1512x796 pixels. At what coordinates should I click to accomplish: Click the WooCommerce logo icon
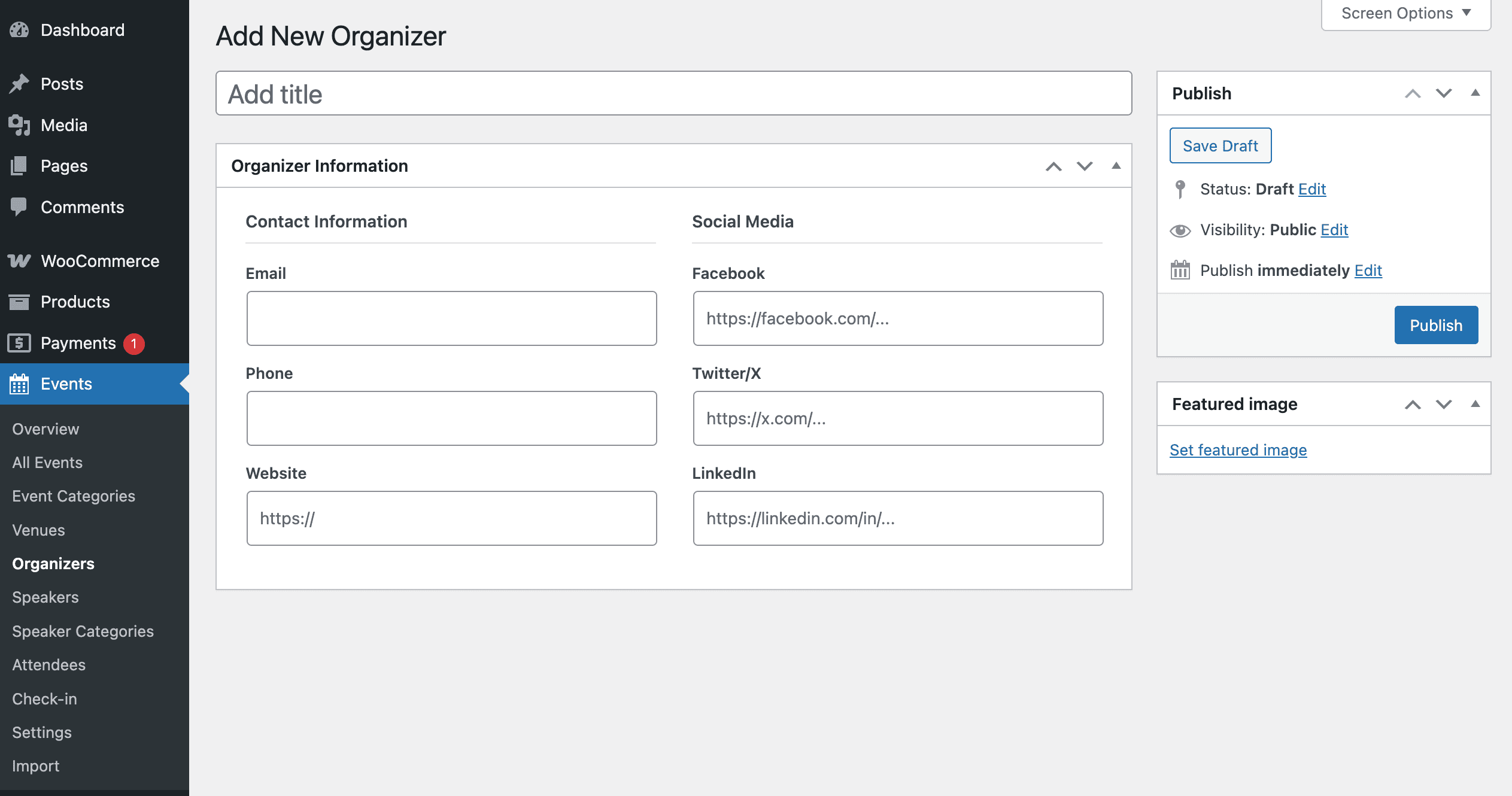19,261
